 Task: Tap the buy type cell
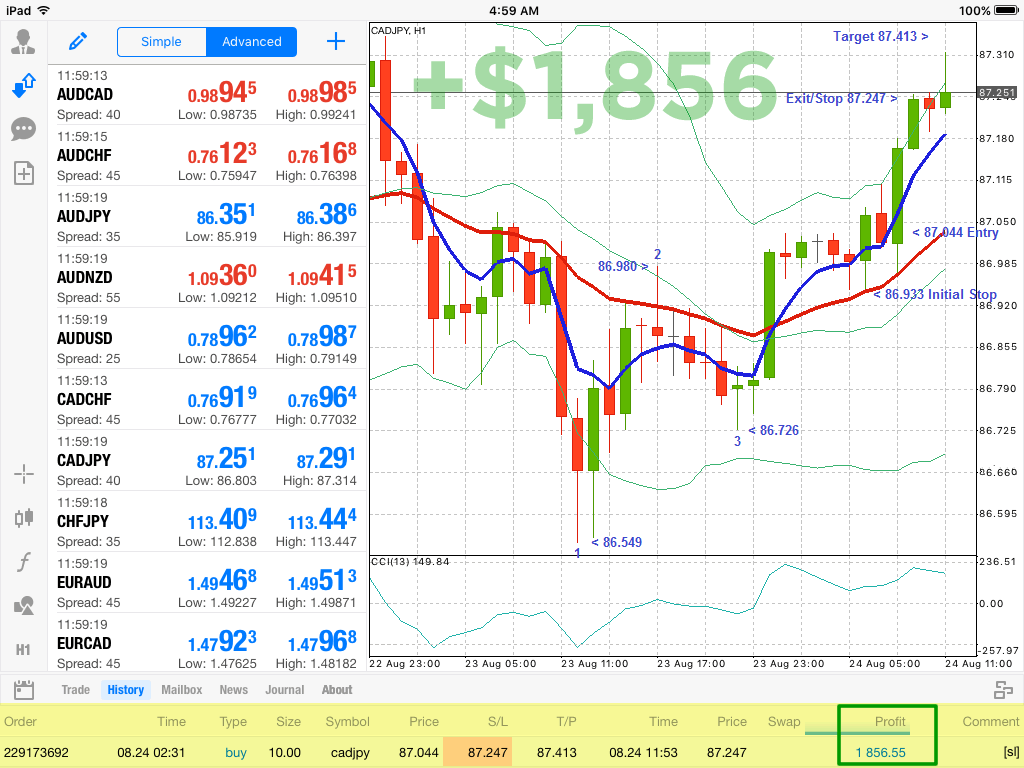coord(236,752)
